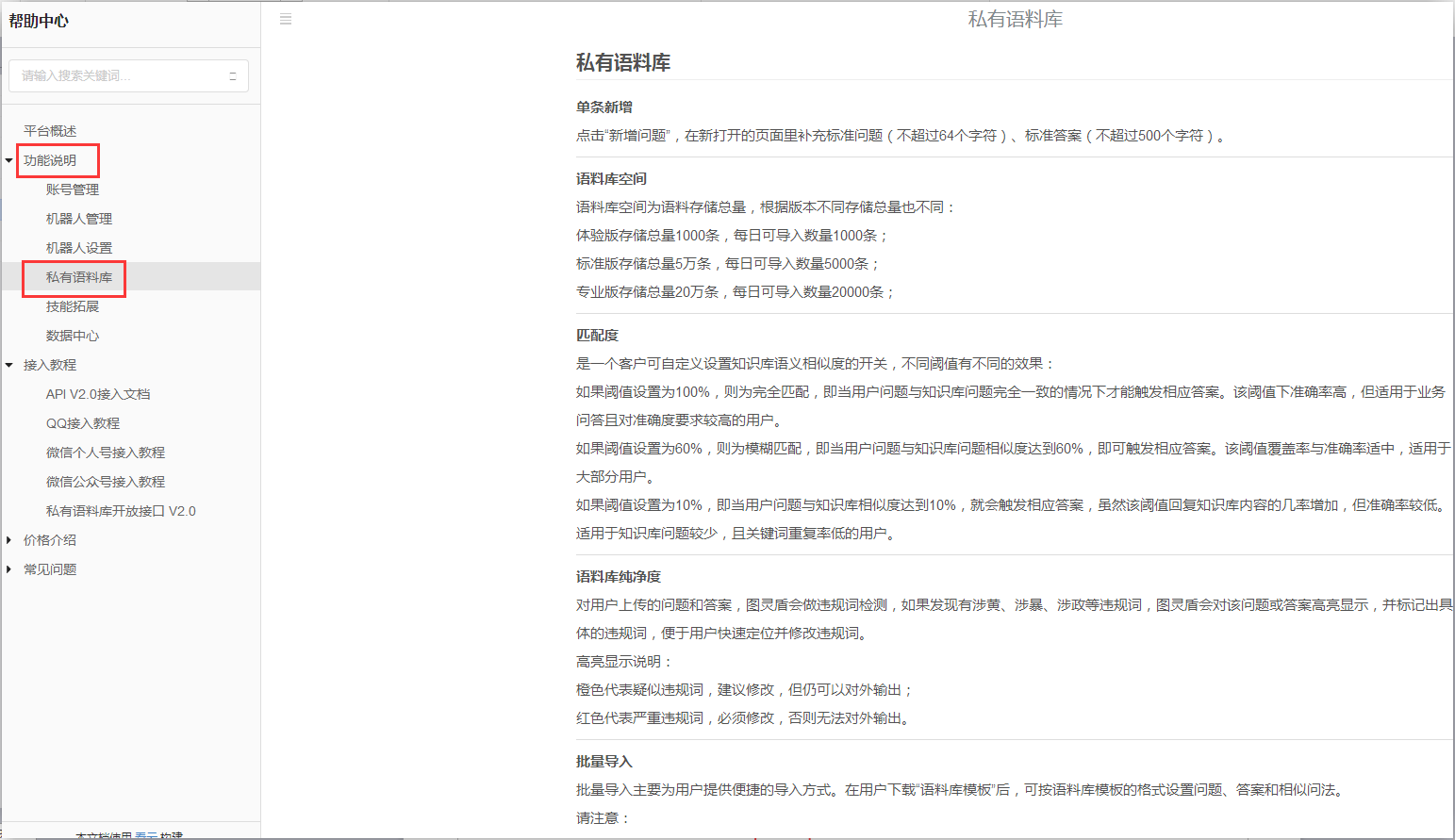Select the highlighted 私有语料库 item
Viewport: 1455px width, 840px height.
click(79, 277)
